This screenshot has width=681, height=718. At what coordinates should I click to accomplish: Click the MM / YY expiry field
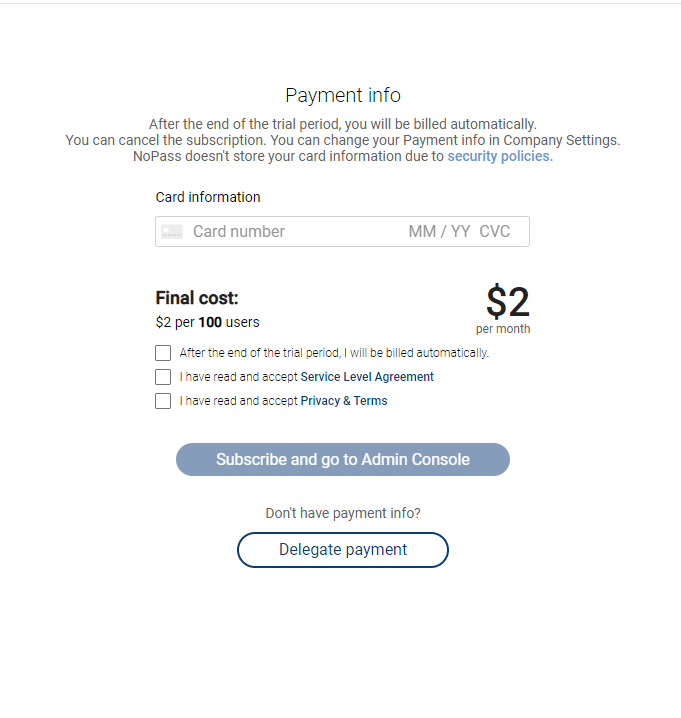pos(439,232)
